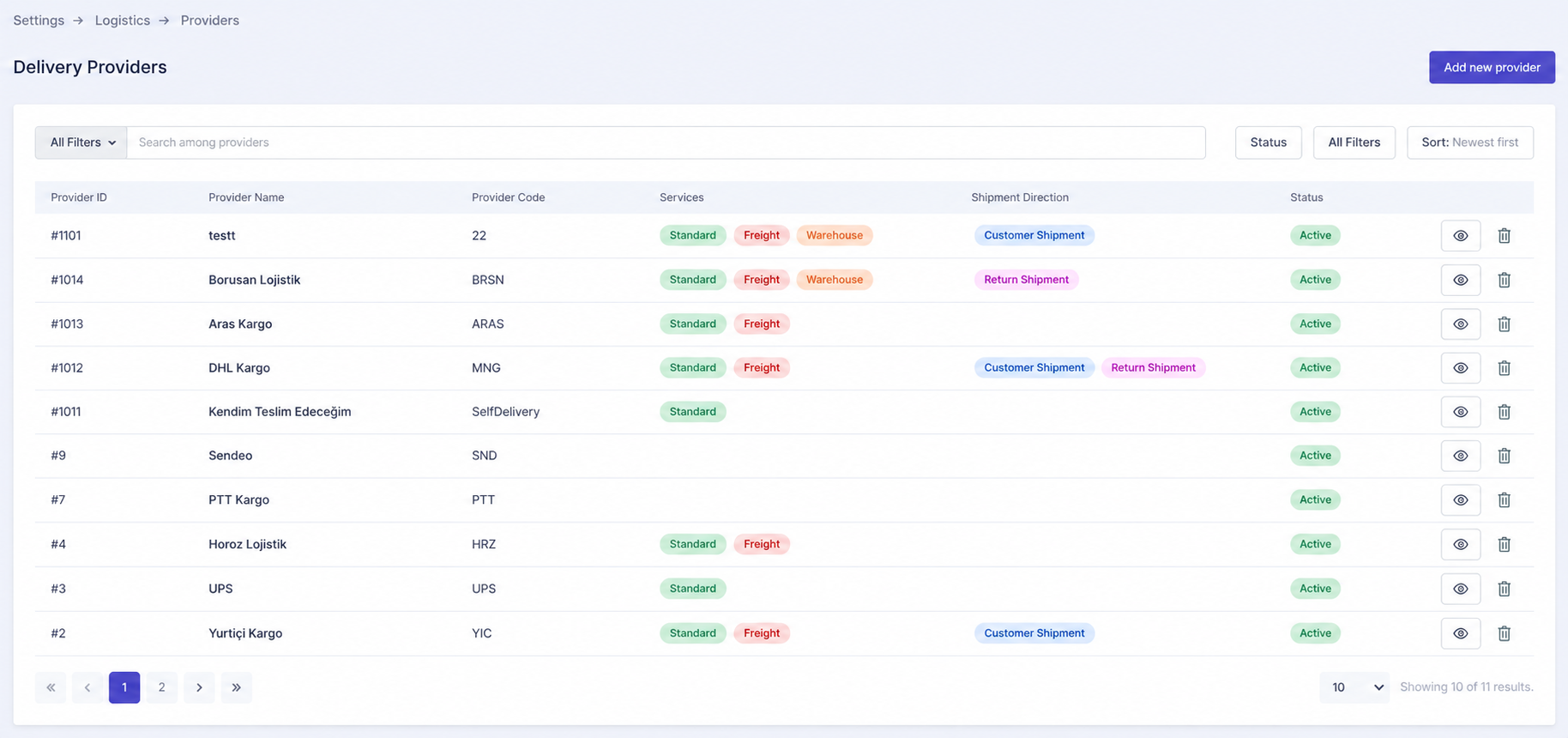Open eye view for Borusan Lojistik
Image resolution: width=1568 pixels, height=738 pixels.
[1461, 280]
